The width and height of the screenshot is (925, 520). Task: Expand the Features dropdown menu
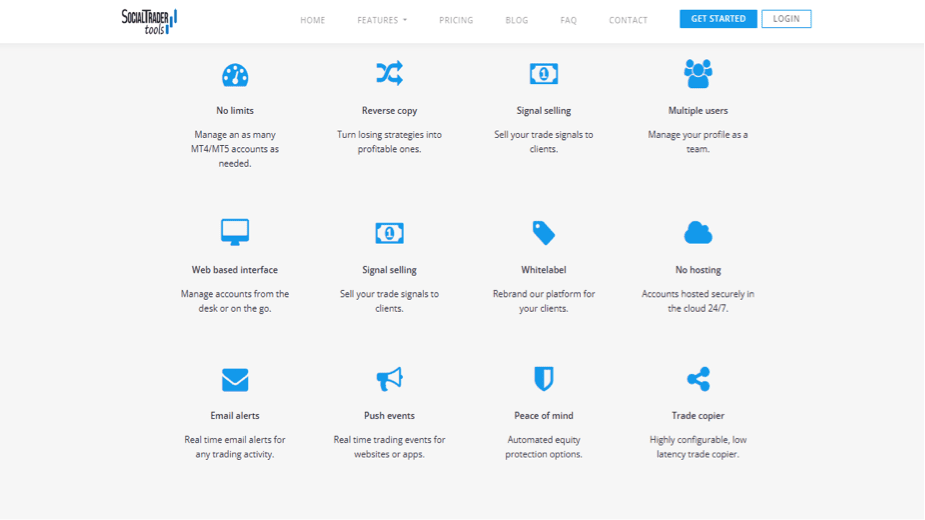(x=382, y=20)
